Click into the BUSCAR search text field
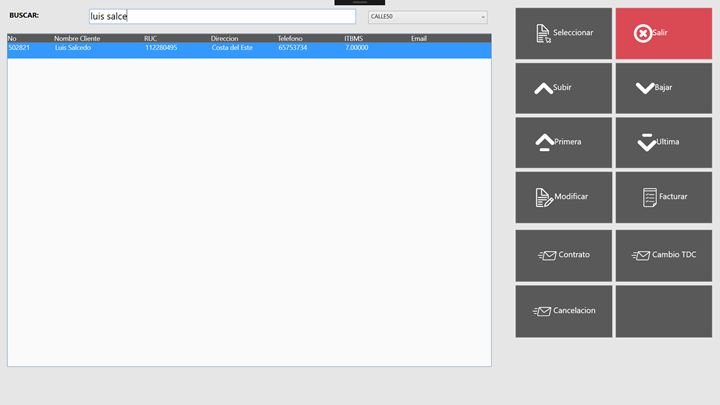Viewport: 720px width, 405px height. coord(222,17)
